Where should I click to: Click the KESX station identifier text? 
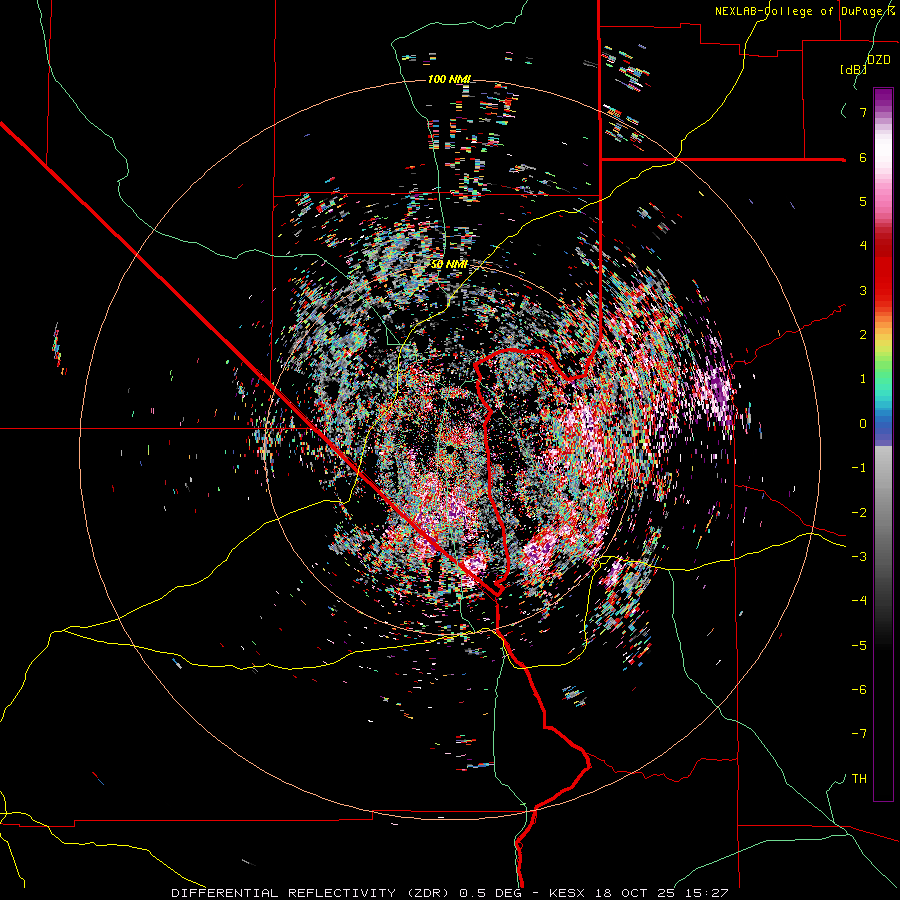point(568,893)
